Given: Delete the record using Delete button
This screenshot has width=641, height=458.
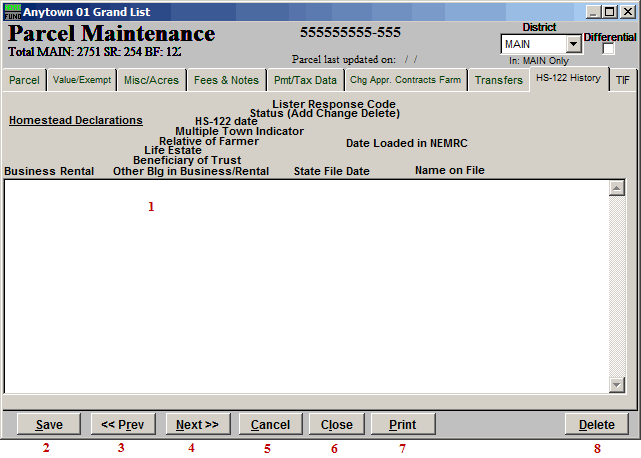Looking at the screenshot, I should (x=596, y=424).
